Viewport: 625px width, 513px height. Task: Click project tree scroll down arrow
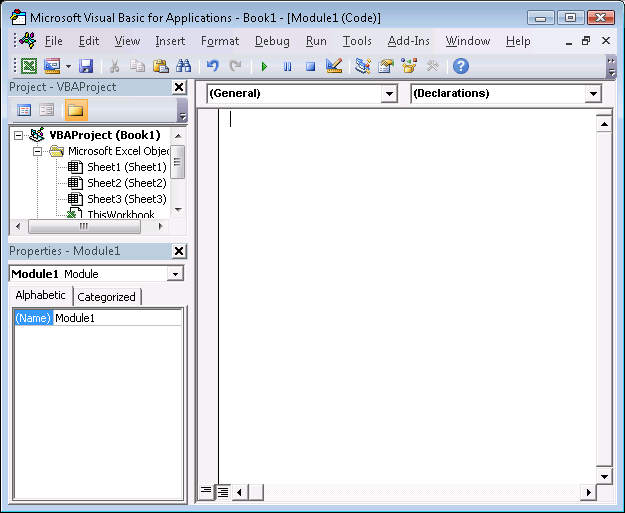[x=179, y=210]
